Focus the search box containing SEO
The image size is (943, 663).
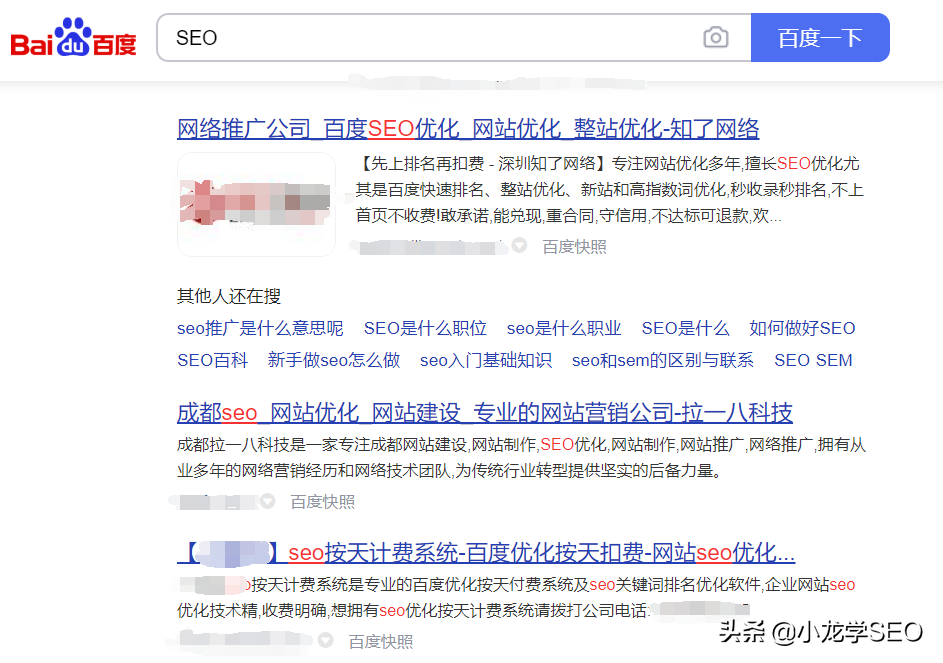[x=453, y=37]
